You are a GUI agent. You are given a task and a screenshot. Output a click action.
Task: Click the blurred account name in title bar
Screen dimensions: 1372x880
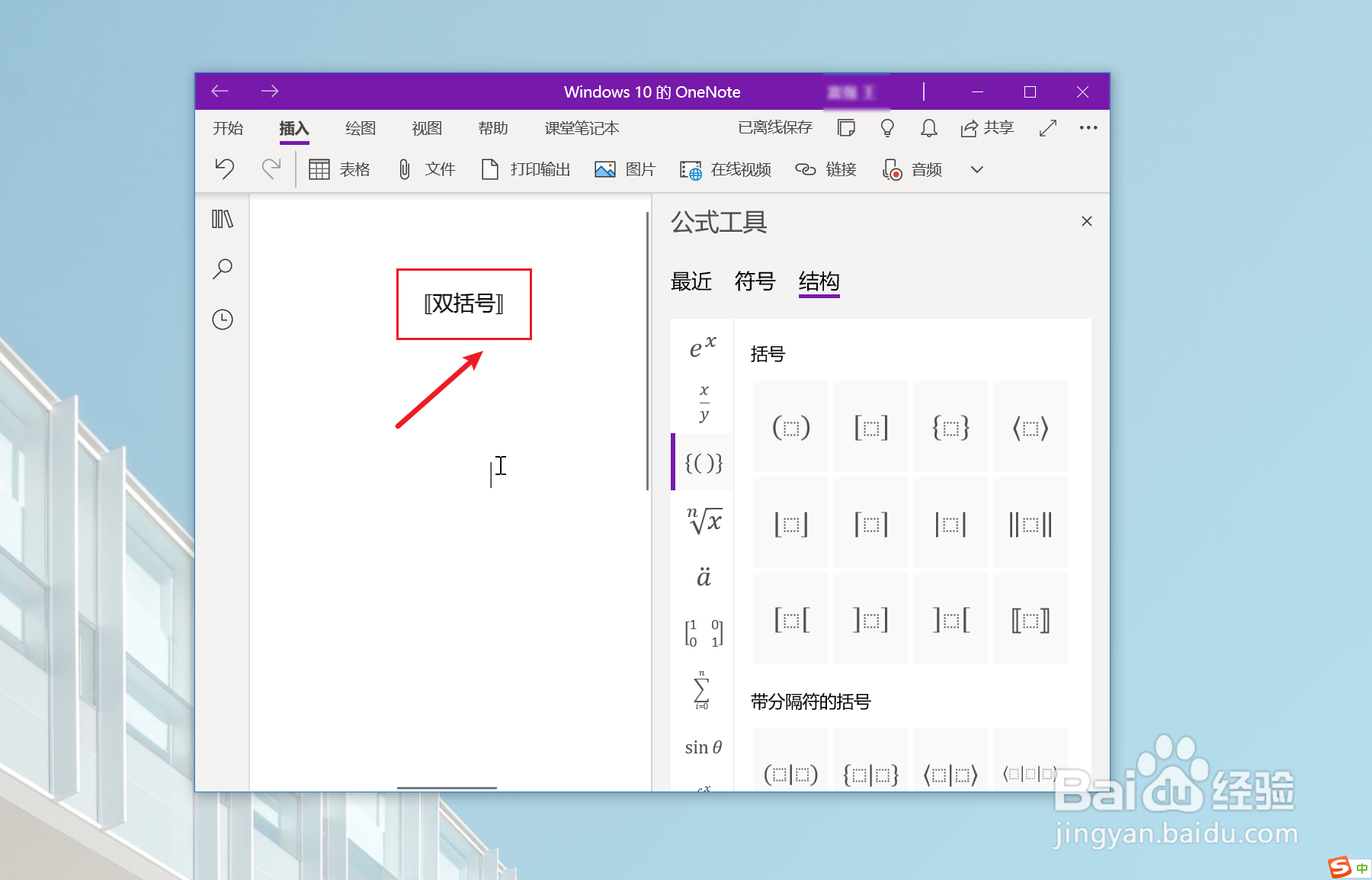pos(851,92)
